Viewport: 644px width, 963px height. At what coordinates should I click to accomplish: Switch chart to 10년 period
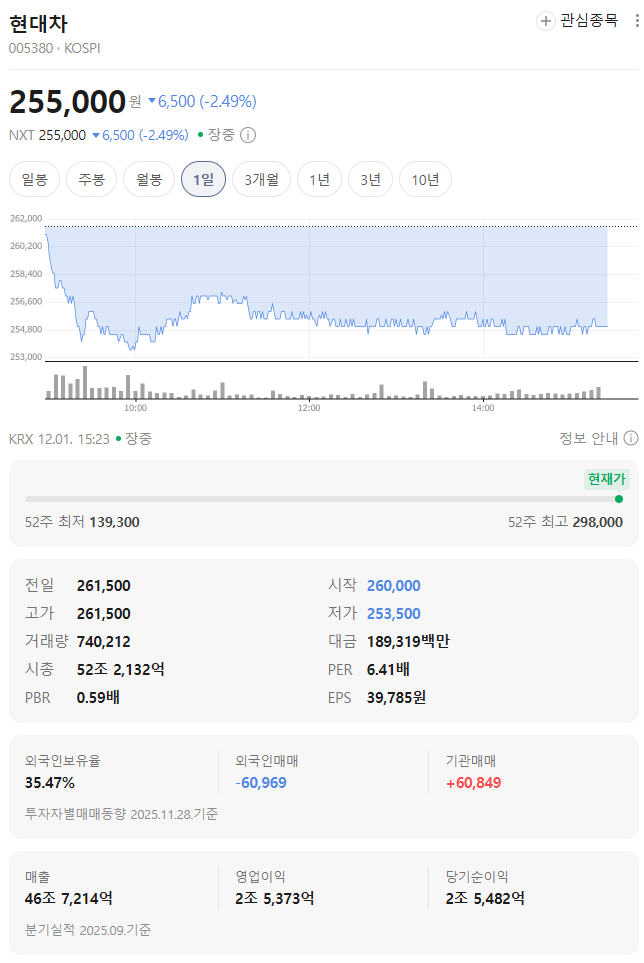click(x=425, y=179)
